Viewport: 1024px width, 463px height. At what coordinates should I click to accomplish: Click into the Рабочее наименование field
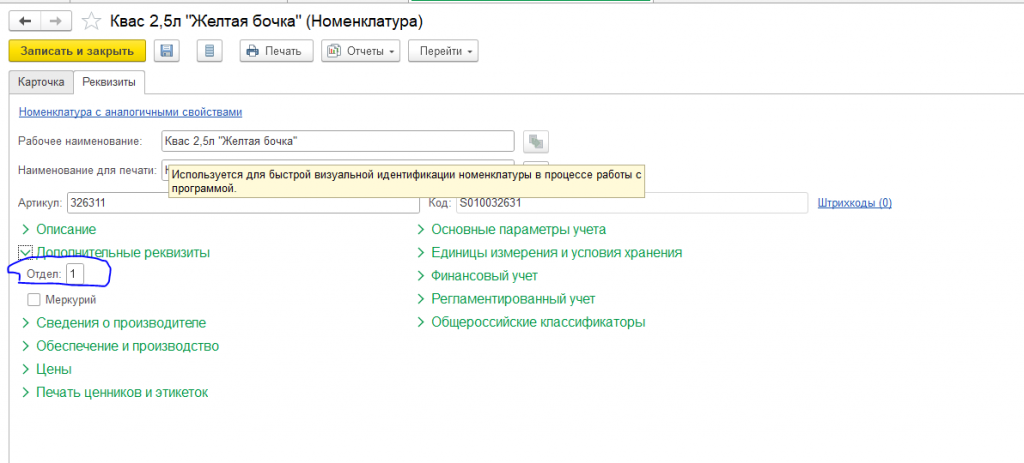coord(338,141)
